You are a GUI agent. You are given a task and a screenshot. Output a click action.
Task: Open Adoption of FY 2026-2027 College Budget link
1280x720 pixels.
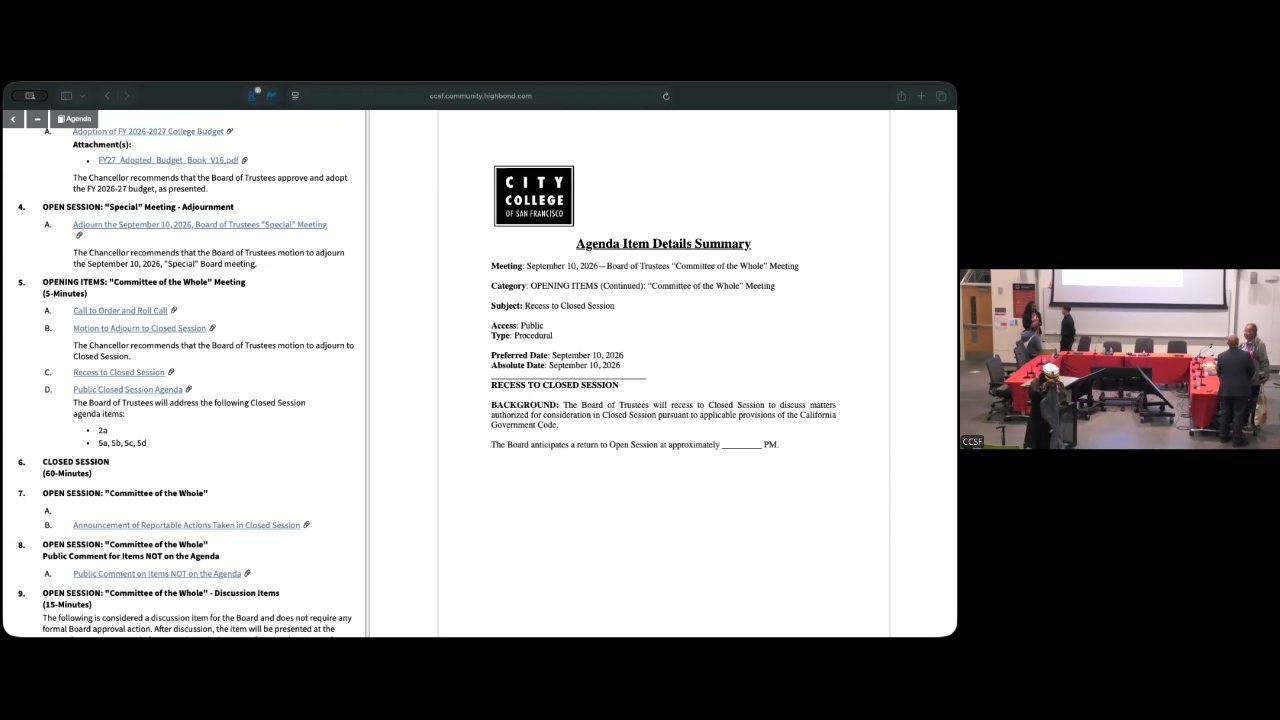click(148, 131)
